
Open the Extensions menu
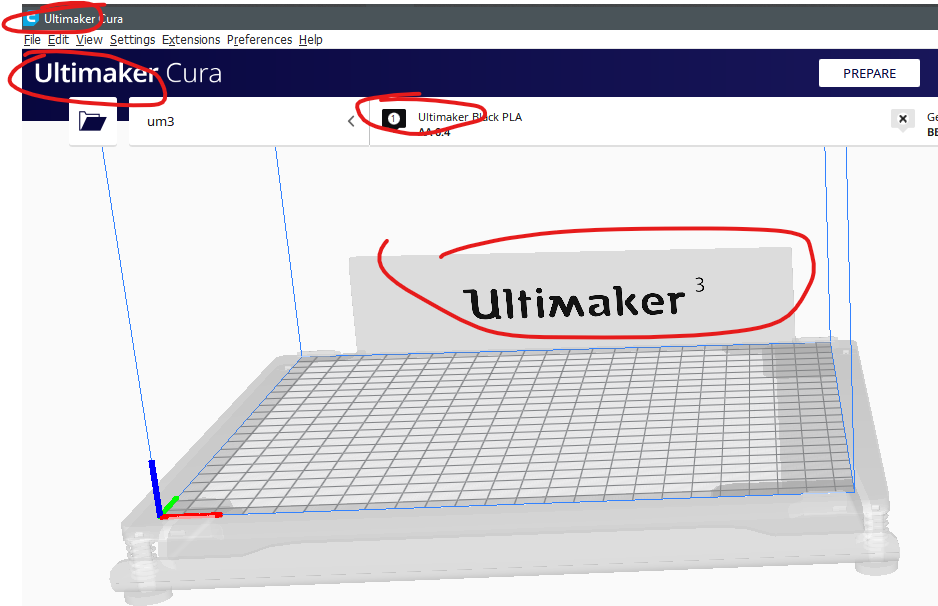tap(191, 39)
